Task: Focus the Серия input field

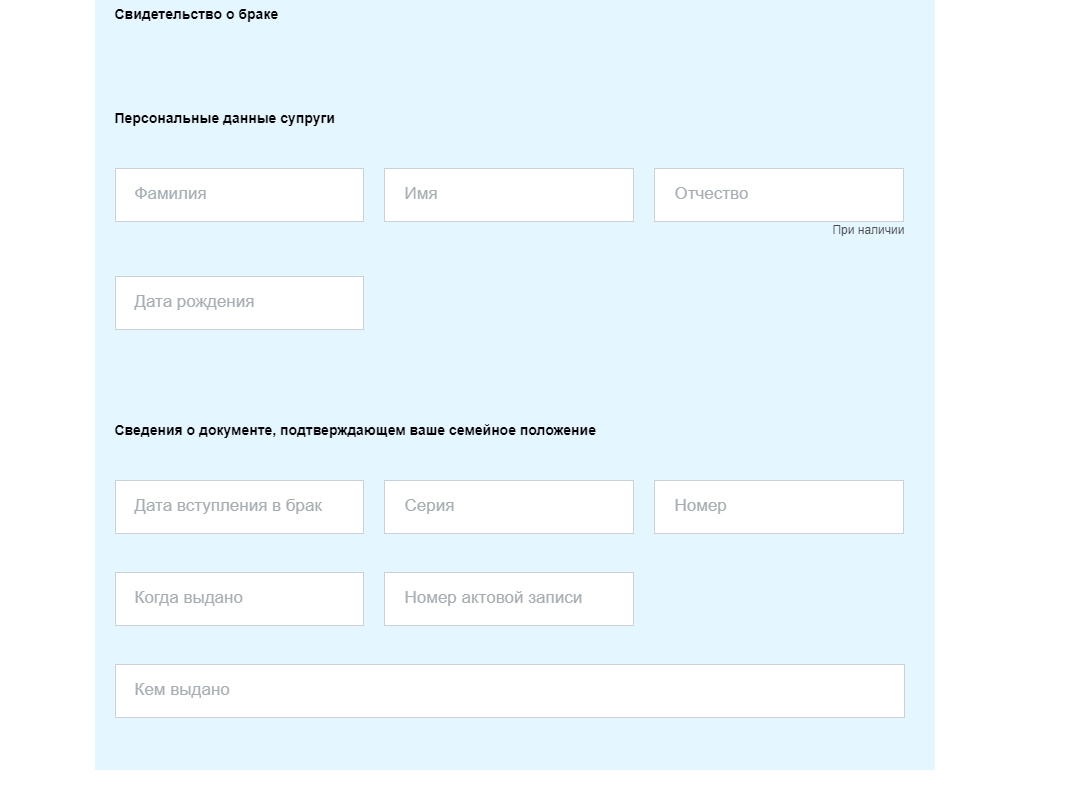Action: coord(509,507)
